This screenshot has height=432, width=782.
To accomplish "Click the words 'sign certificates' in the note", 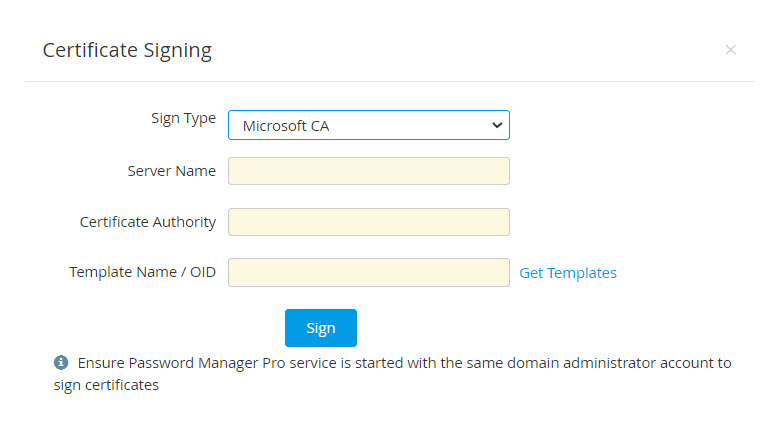I will click(106, 385).
